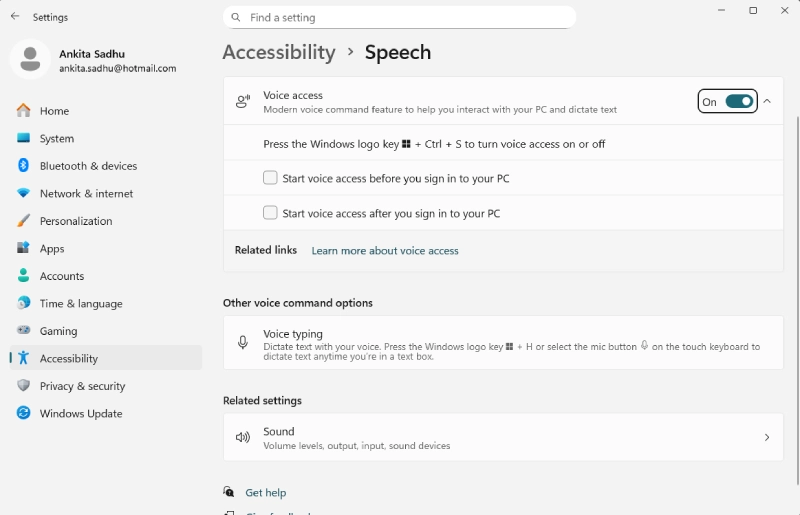Screen dimensions: 800x515
Task: Click the Accounts person icon
Action: tap(23, 276)
